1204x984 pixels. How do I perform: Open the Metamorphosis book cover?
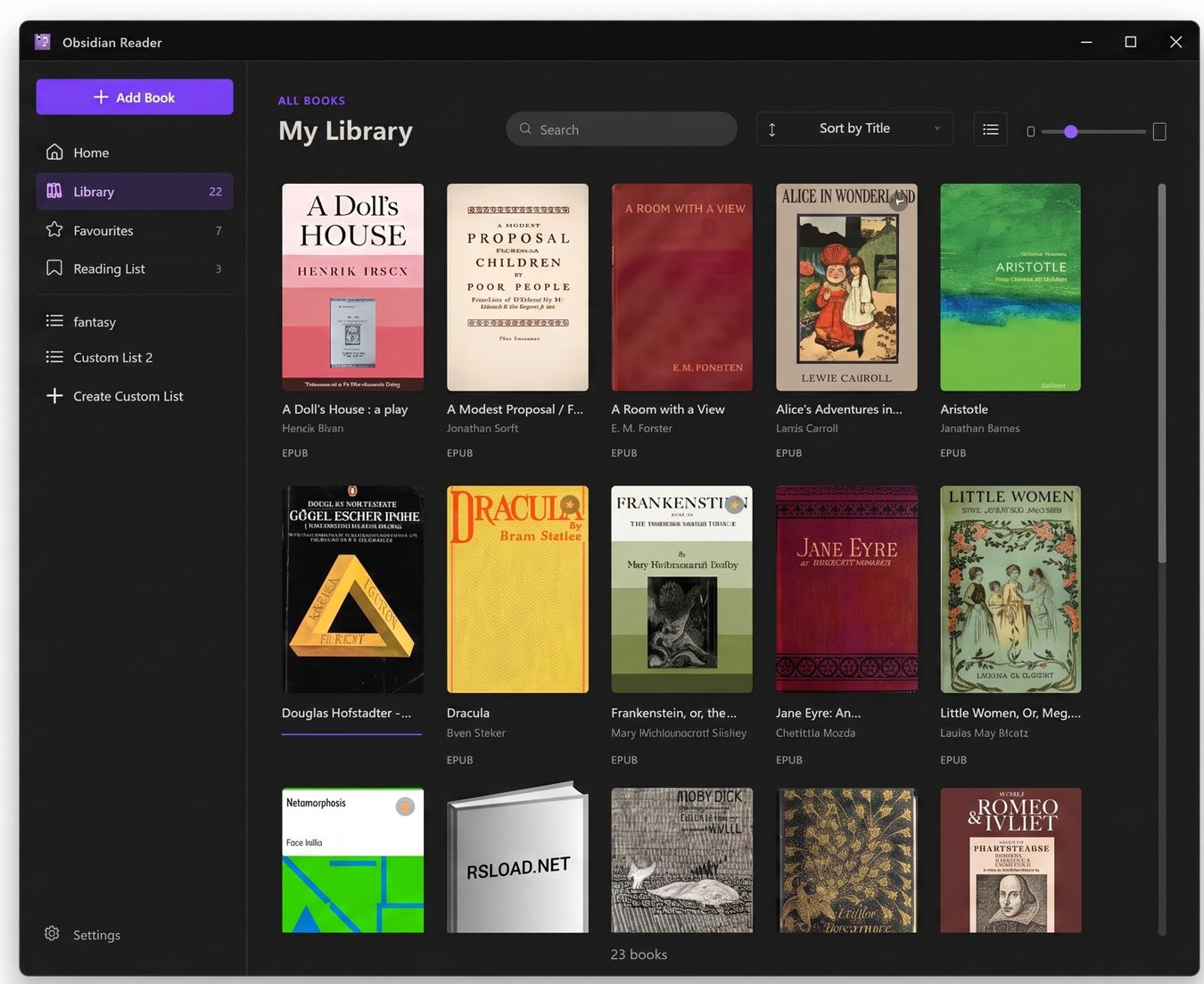pos(353,860)
